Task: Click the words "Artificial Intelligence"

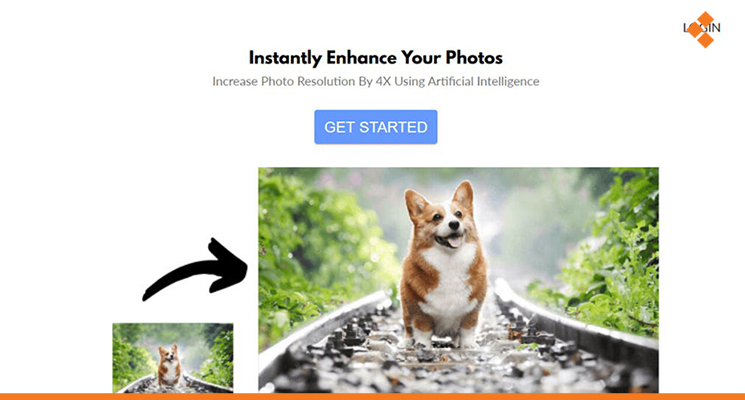Action: (x=483, y=81)
